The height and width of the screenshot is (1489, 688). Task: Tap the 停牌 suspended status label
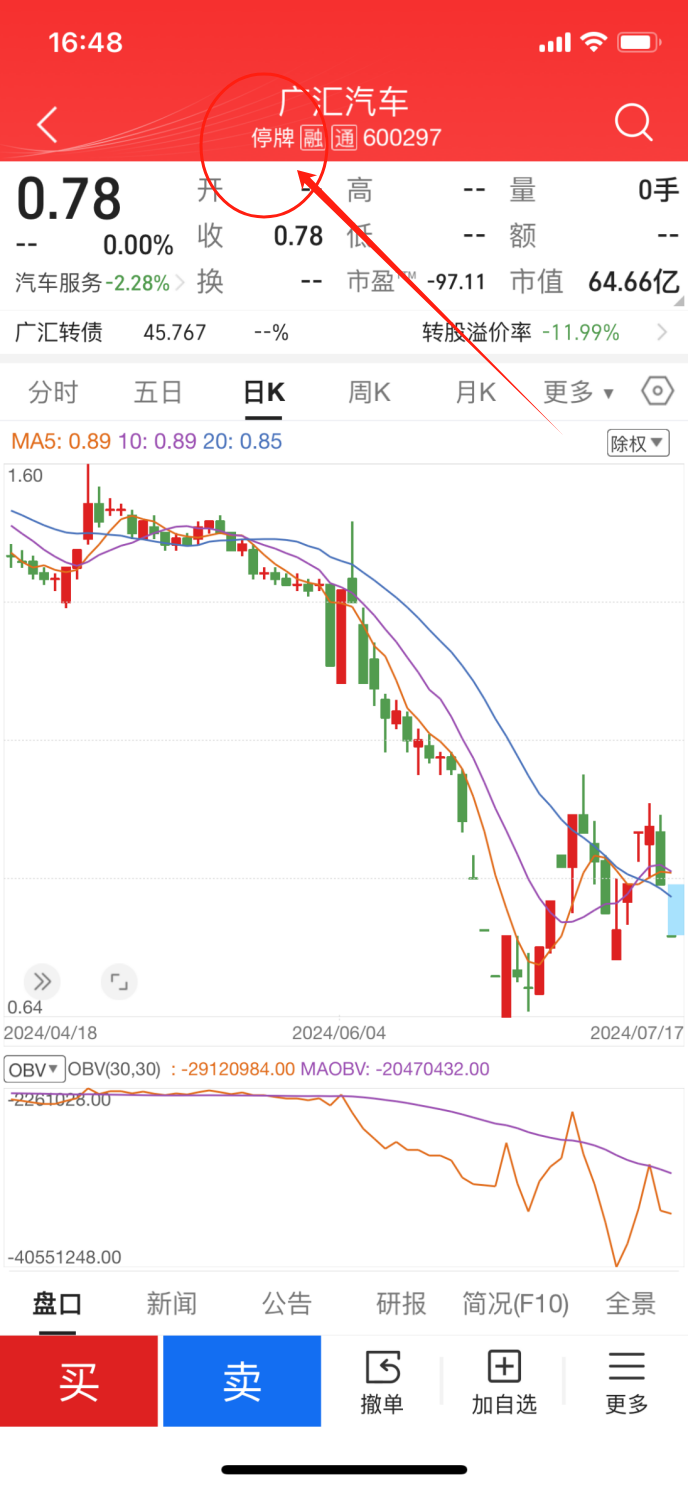coord(273,138)
